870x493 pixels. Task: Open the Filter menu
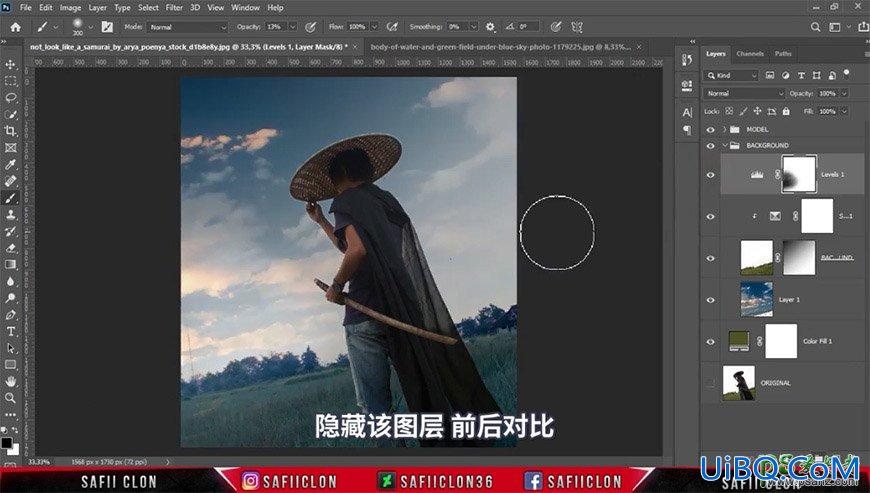pos(174,8)
